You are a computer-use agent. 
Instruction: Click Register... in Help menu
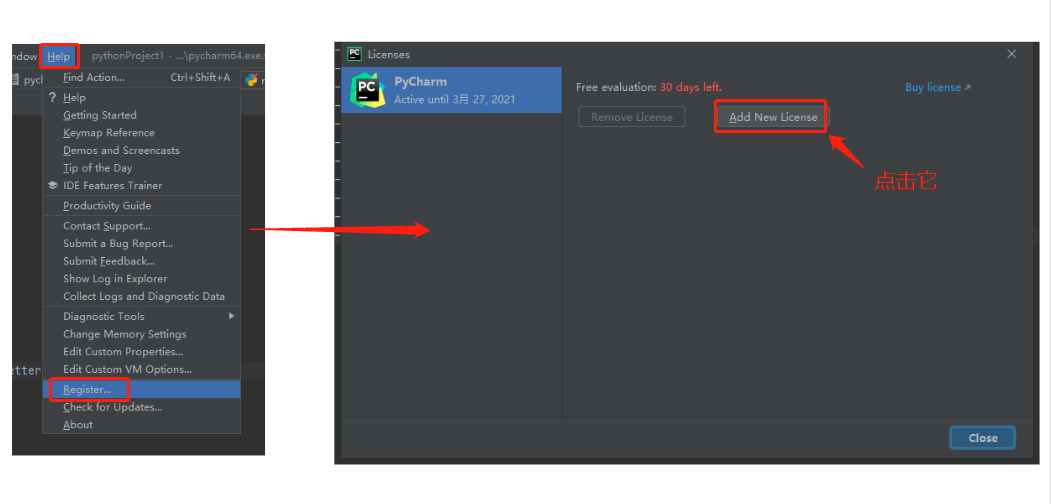coord(141,389)
